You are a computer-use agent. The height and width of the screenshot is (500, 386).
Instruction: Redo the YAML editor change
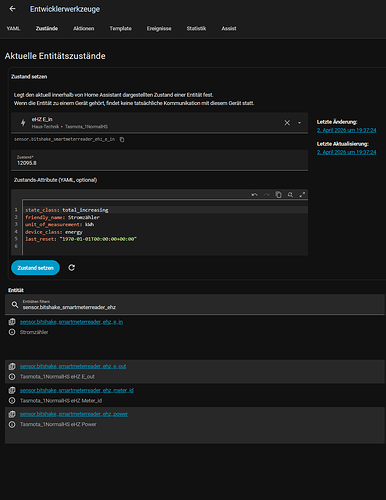pos(267,195)
